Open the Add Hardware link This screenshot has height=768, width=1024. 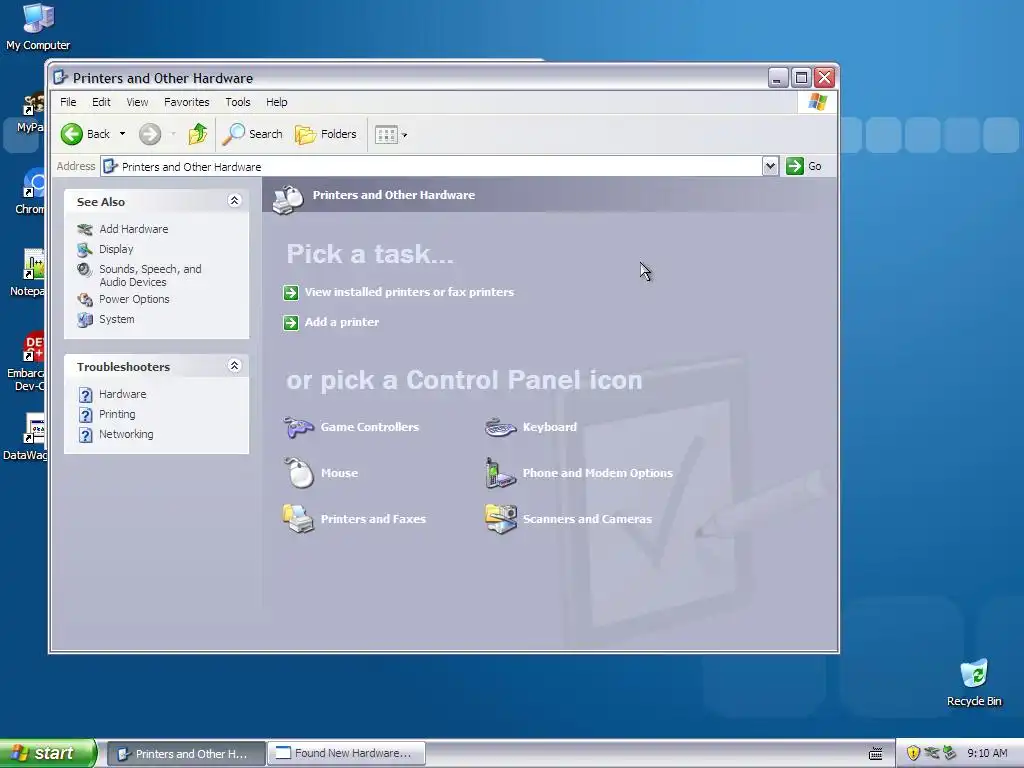coord(134,229)
